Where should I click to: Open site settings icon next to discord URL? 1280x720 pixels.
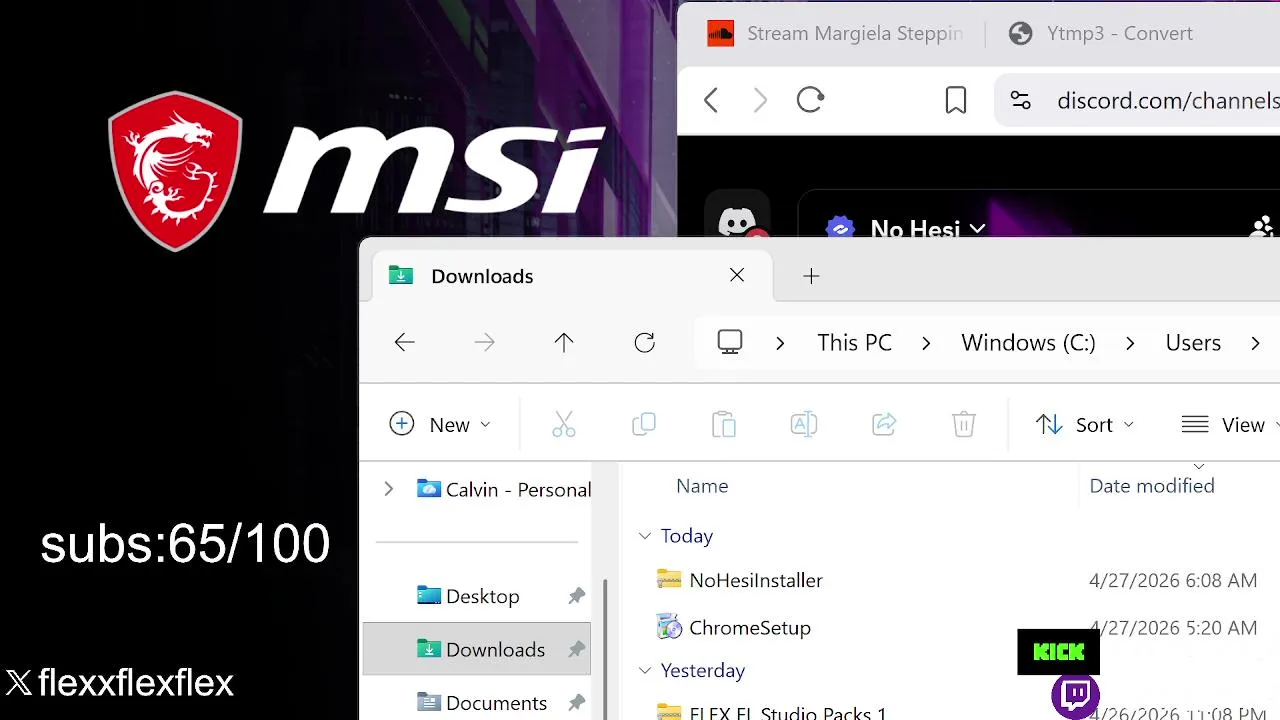pyautogui.click(x=1020, y=100)
